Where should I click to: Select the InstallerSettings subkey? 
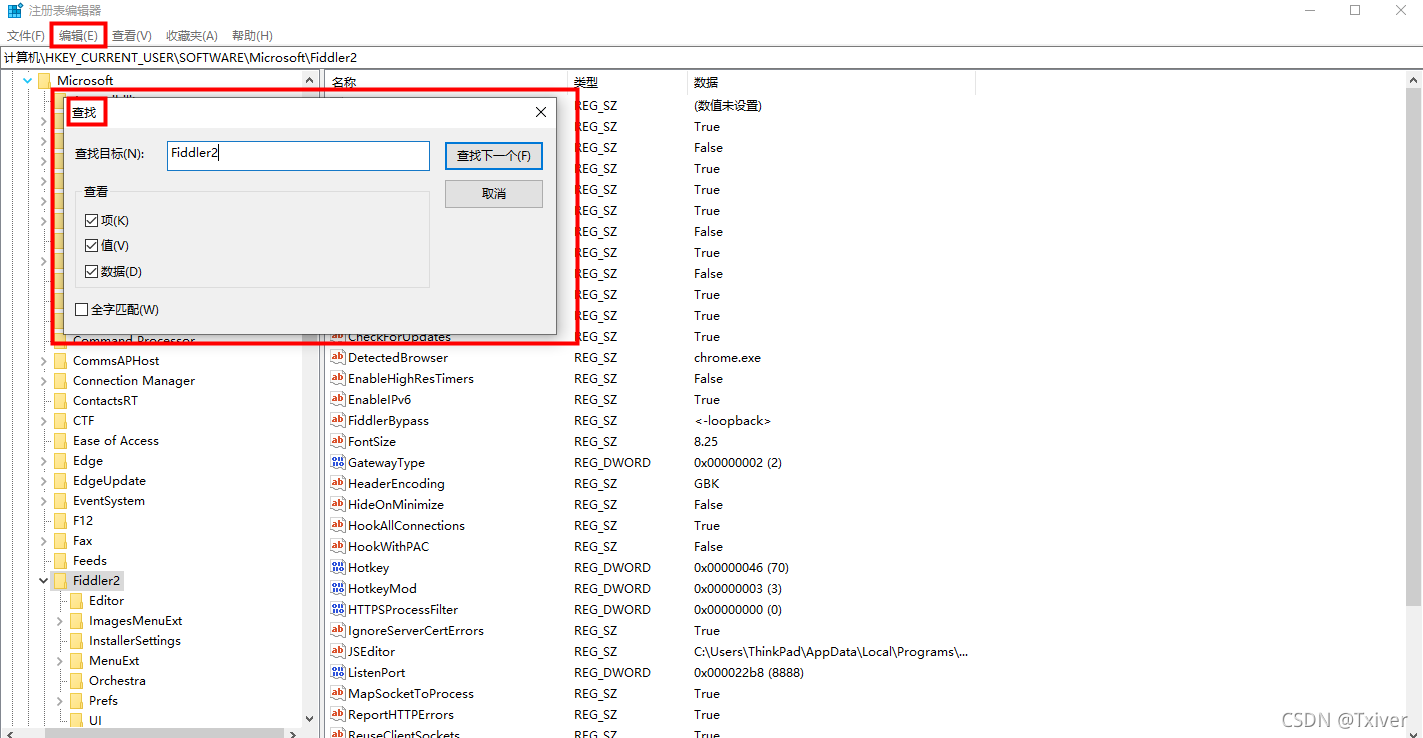pos(135,640)
